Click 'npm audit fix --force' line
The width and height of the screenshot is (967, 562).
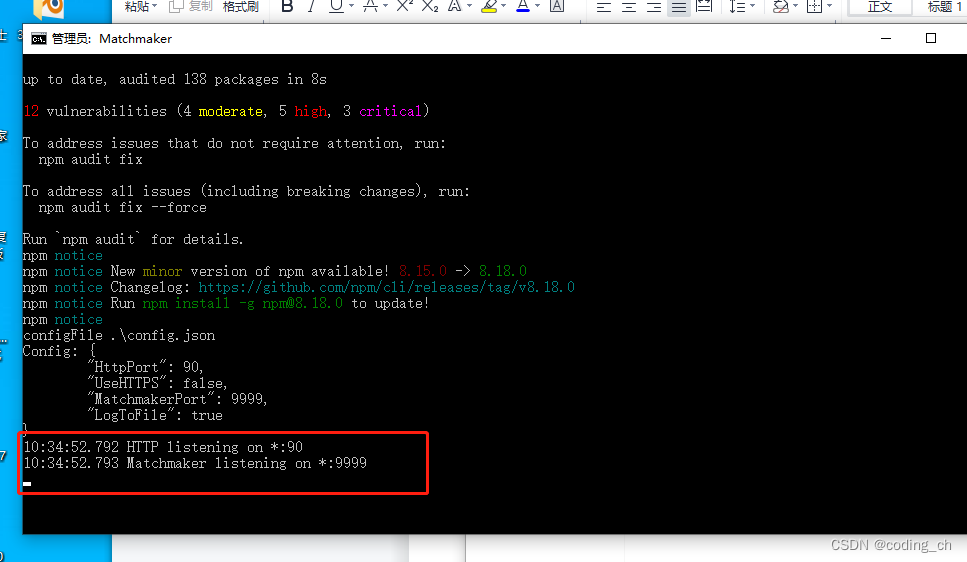[x=122, y=208]
